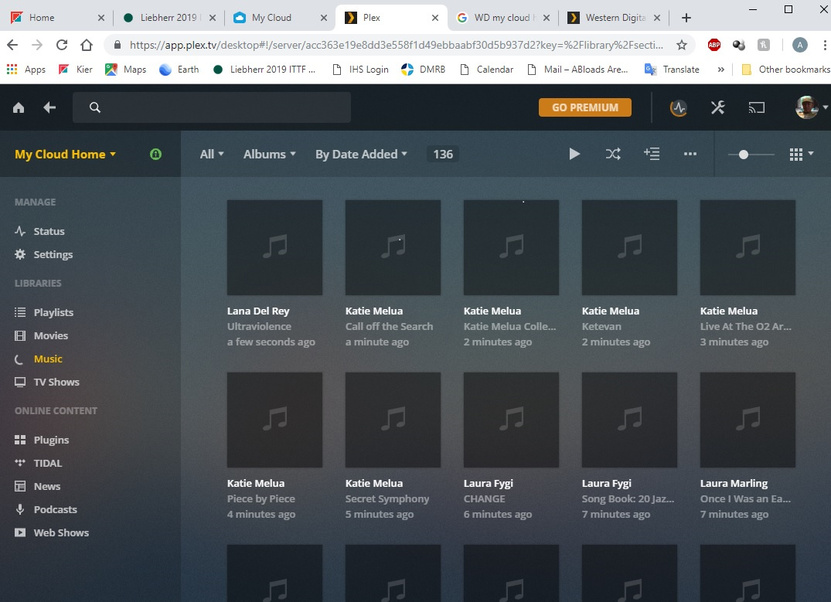
Task: Open the Translate bookmark
Action: point(672,69)
